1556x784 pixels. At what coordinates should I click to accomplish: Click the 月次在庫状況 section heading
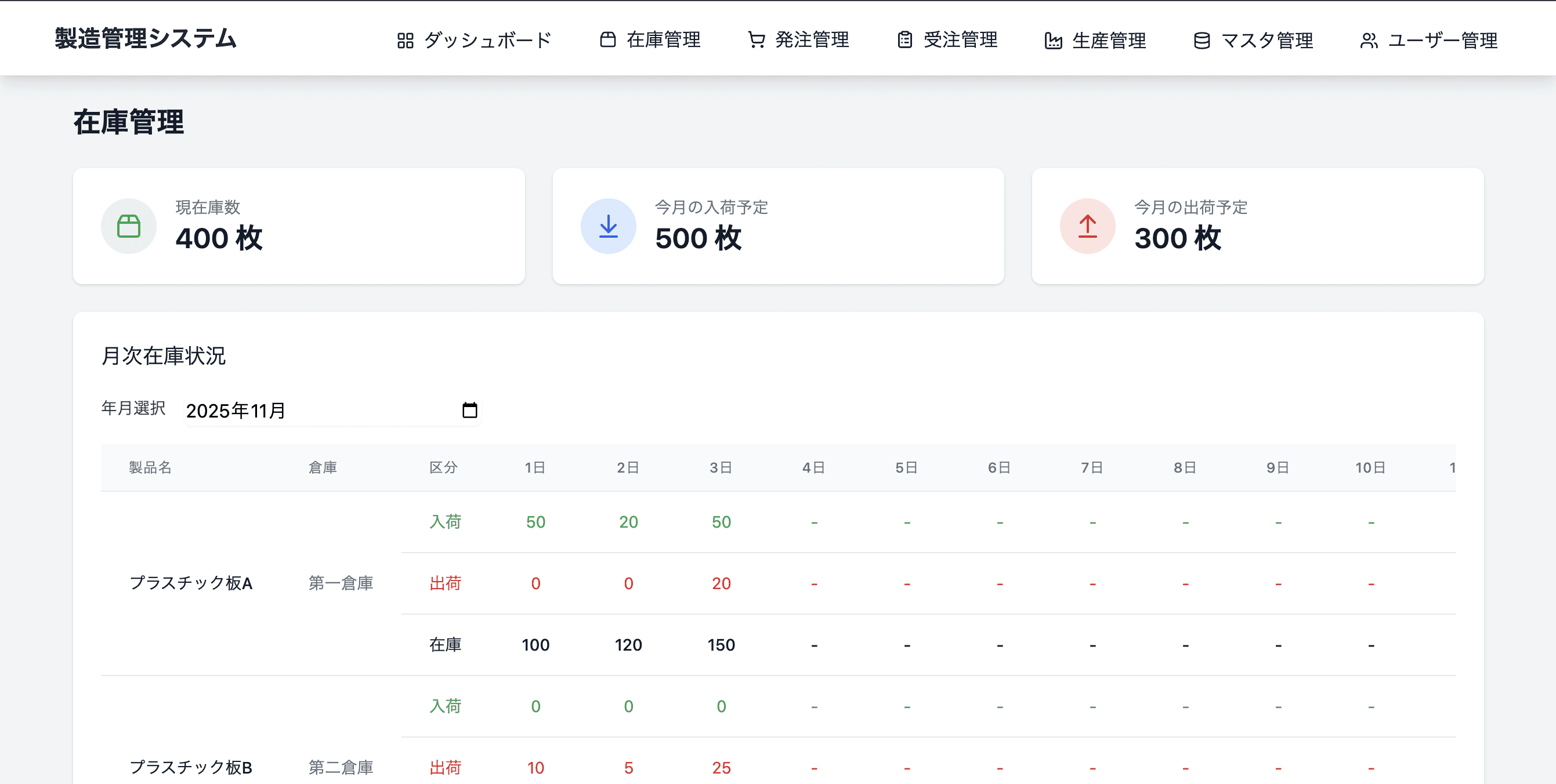click(163, 355)
